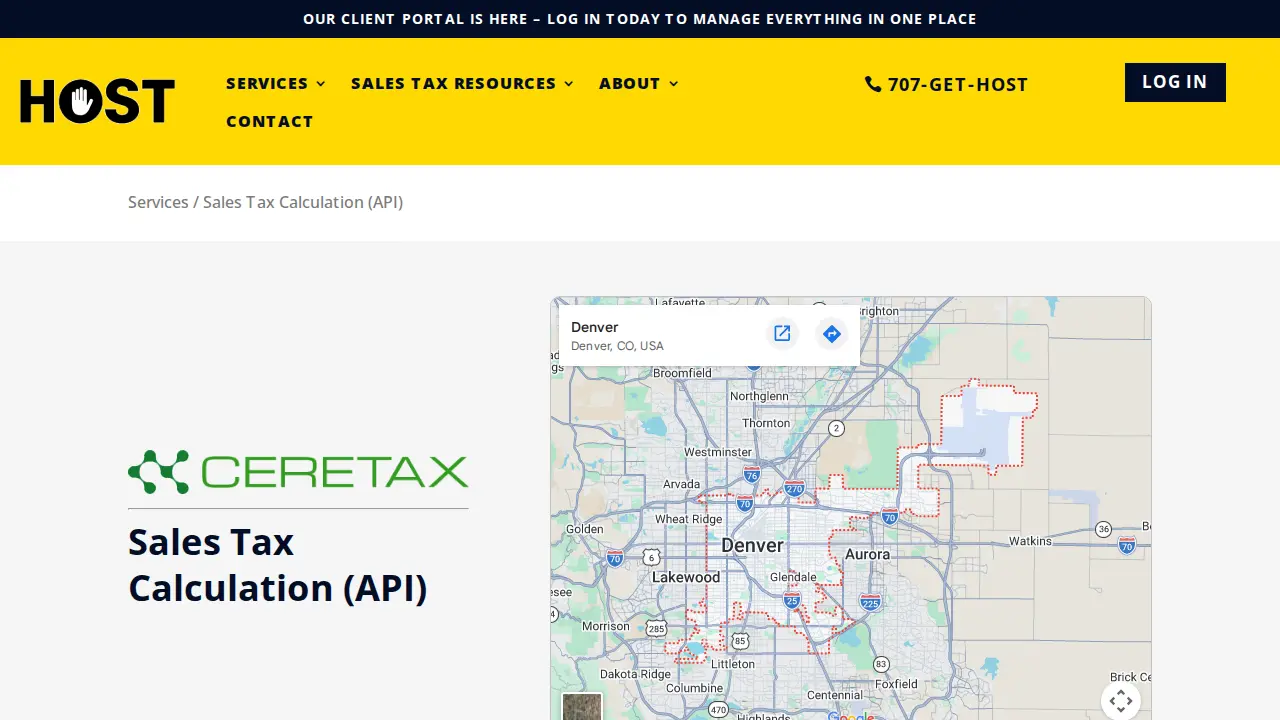Click the Northglenn label on the map
Screen dimensions: 1280x720
pyautogui.click(x=759, y=396)
